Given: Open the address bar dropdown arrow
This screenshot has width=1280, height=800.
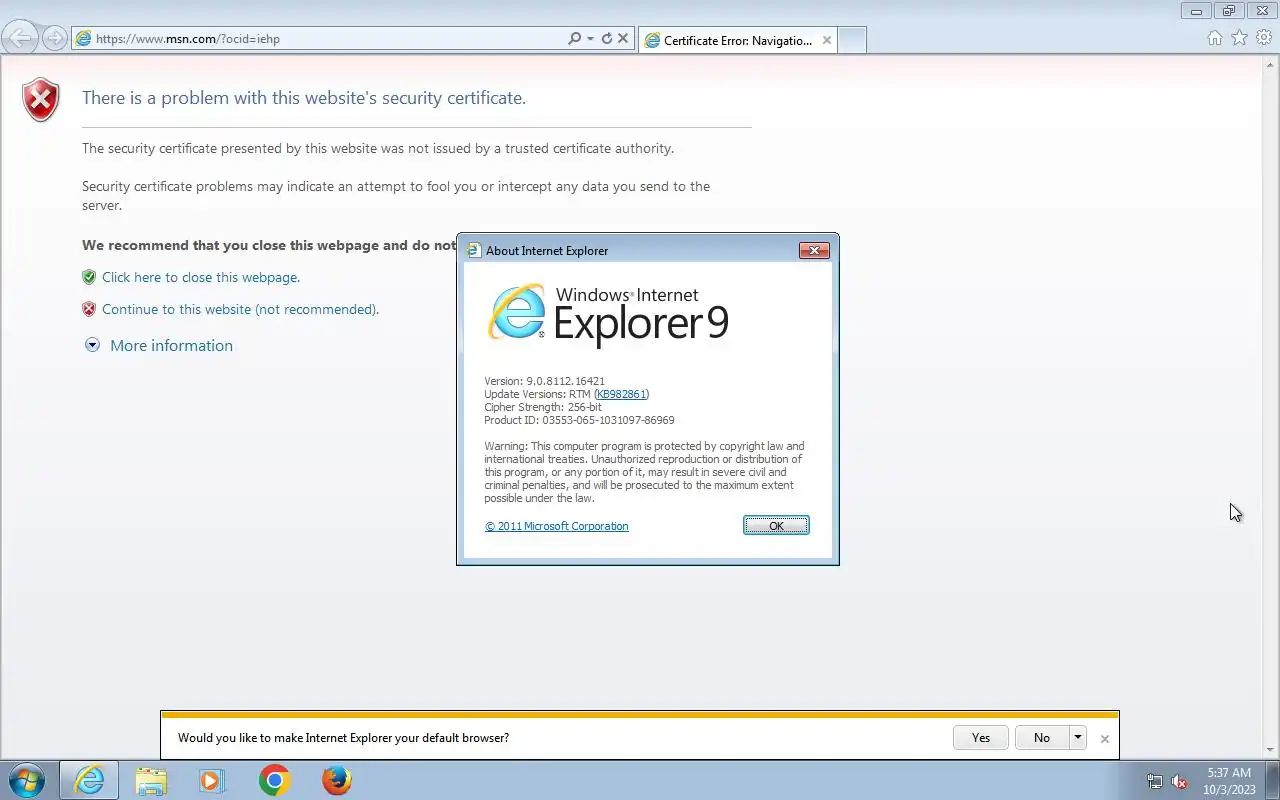Looking at the screenshot, I should [590, 39].
